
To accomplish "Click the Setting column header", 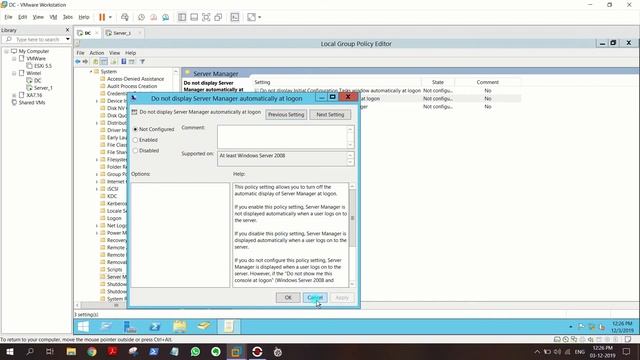I will click(262, 82).
